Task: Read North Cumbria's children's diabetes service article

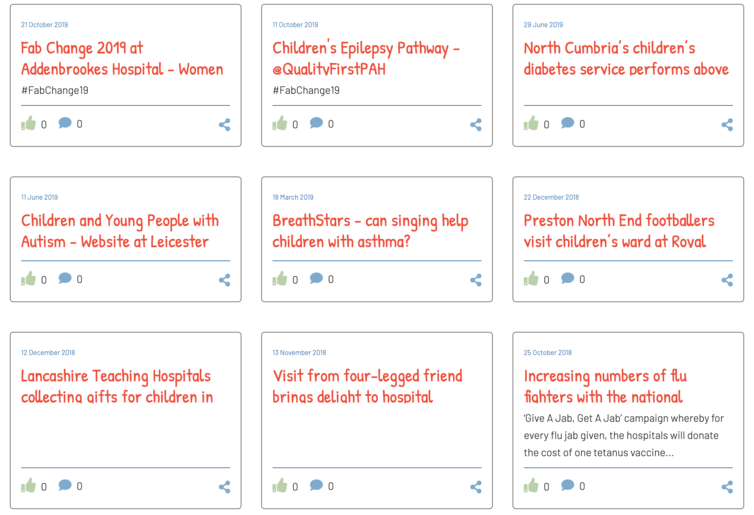Action: pyautogui.click(x=626, y=59)
